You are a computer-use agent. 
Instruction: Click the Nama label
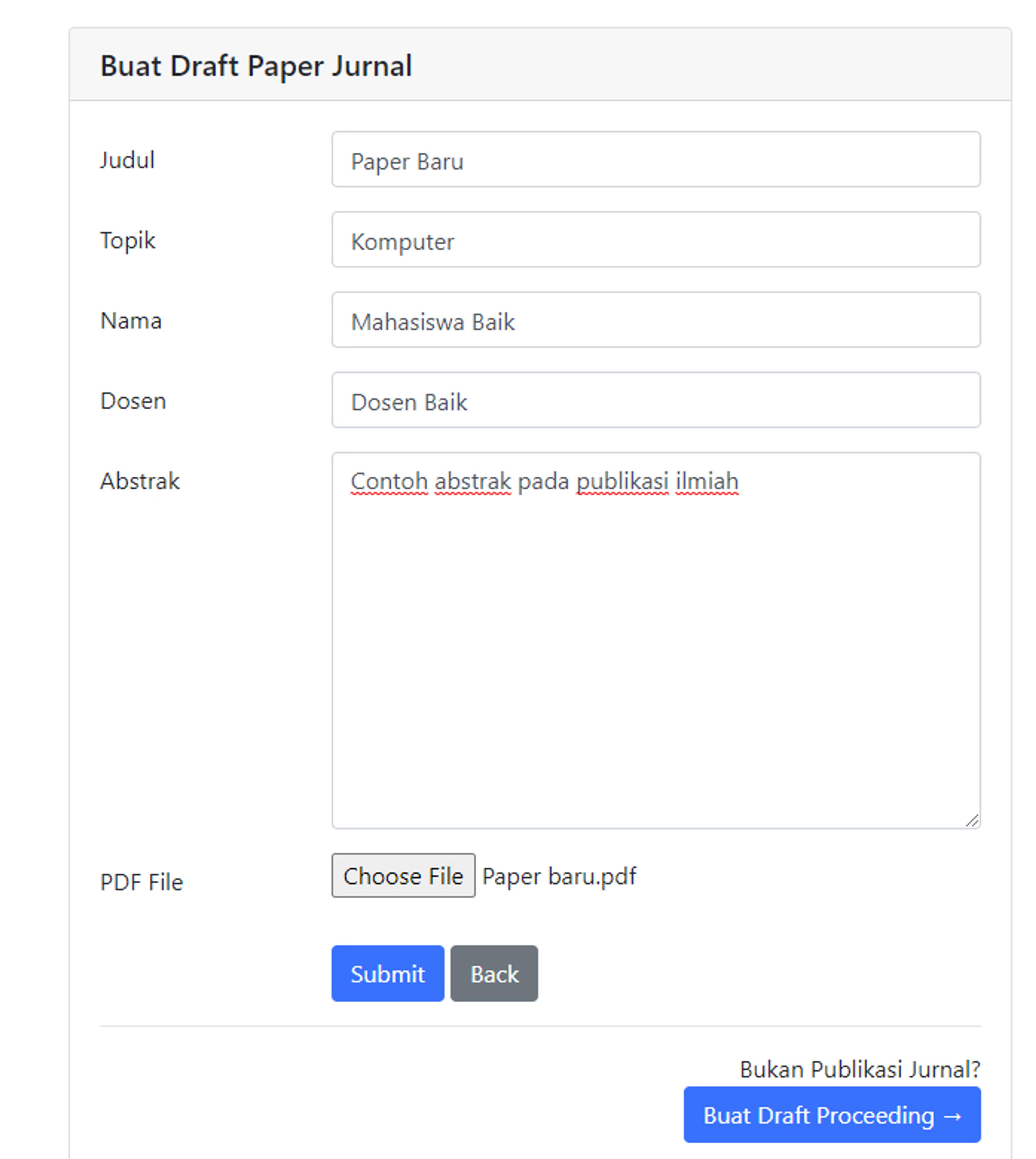coord(131,320)
